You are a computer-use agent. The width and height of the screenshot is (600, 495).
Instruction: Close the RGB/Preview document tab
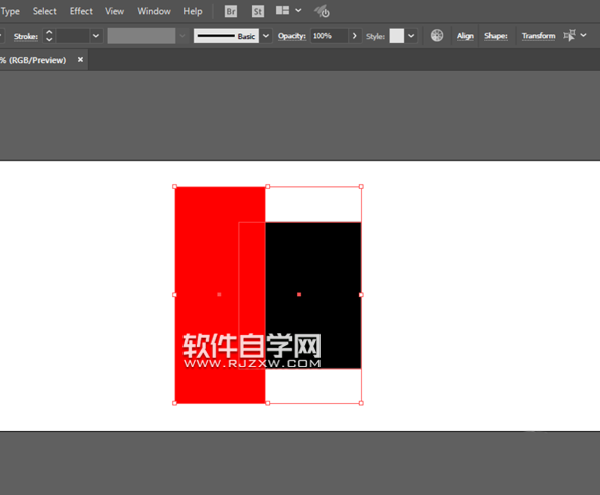pos(80,59)
